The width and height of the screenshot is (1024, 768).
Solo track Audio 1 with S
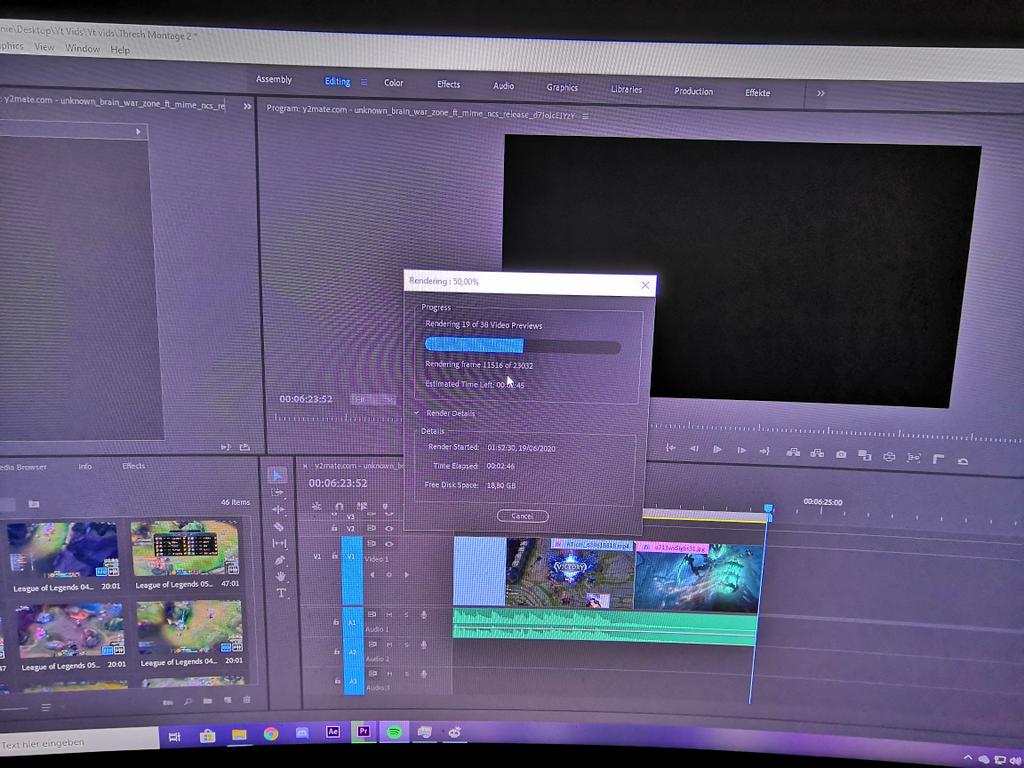click(406, 615)
